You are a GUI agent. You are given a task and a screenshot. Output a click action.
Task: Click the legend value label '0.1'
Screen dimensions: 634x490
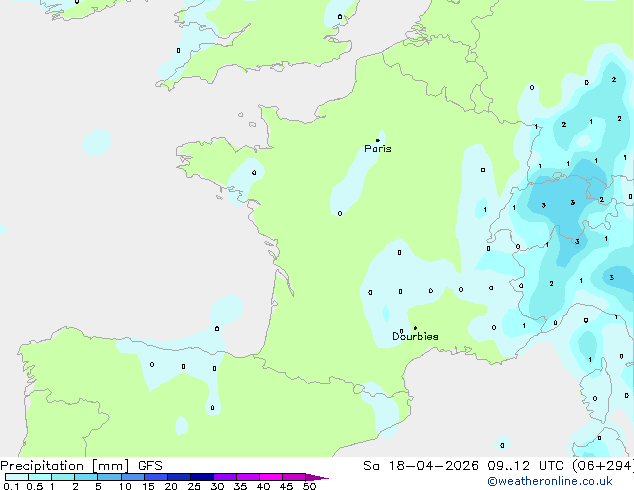click(11, 486)
